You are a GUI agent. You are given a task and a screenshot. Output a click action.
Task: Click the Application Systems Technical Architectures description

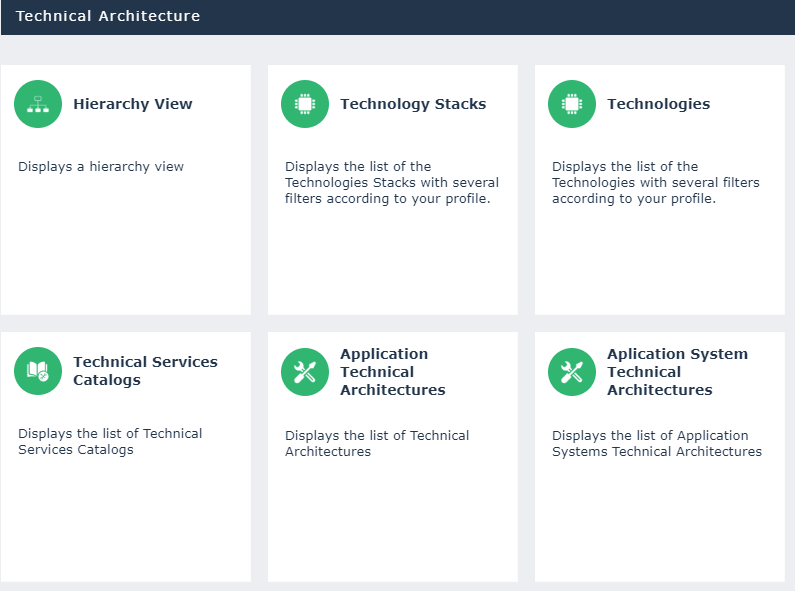tap(657, 443)
